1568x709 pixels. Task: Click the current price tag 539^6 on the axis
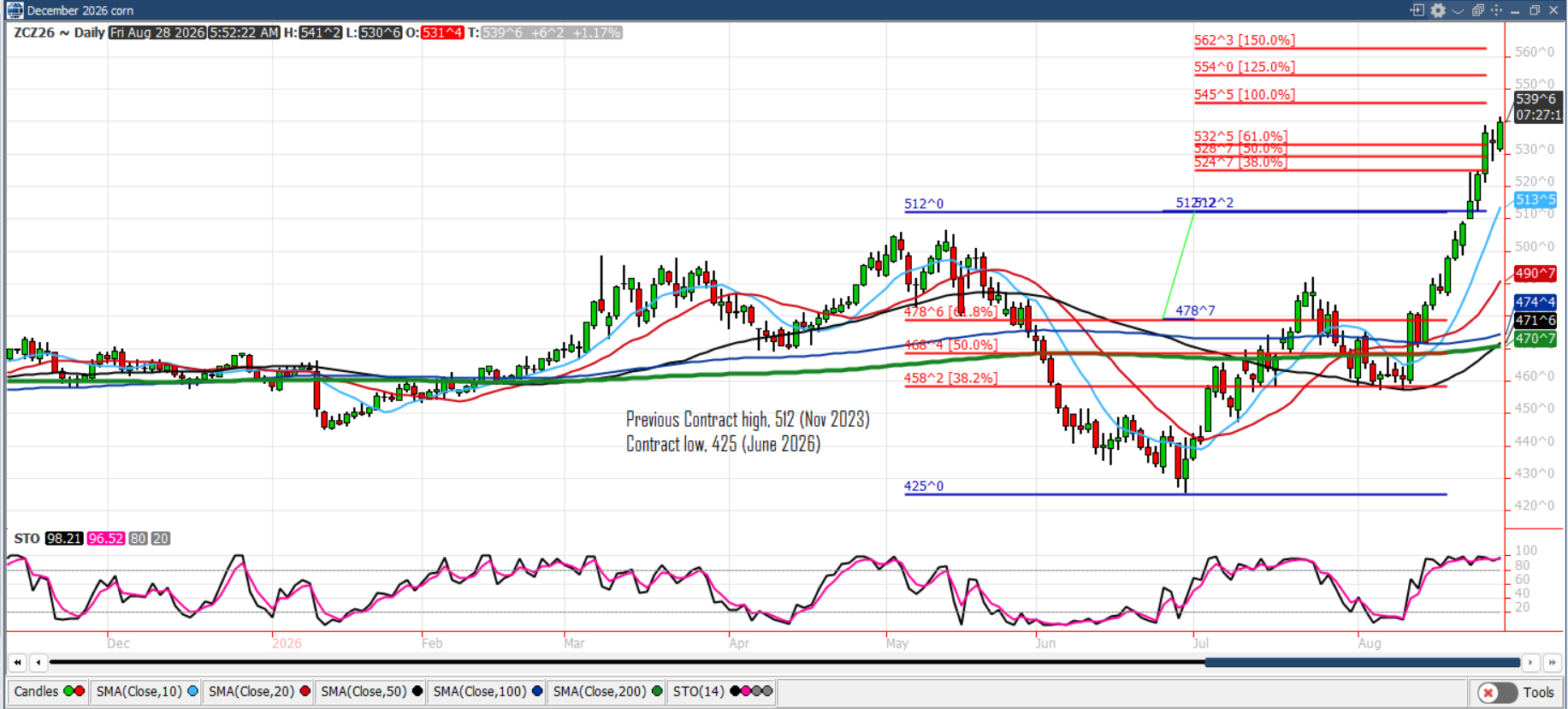point(1537,99)
